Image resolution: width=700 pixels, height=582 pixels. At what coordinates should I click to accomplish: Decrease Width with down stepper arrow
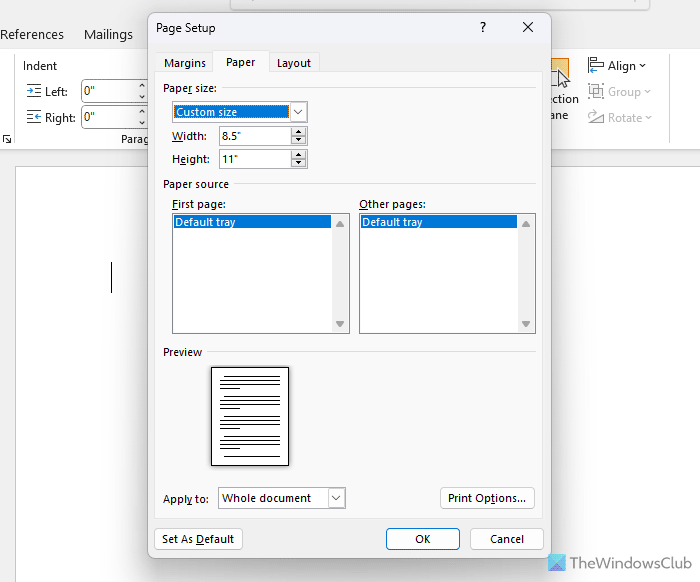298,140
